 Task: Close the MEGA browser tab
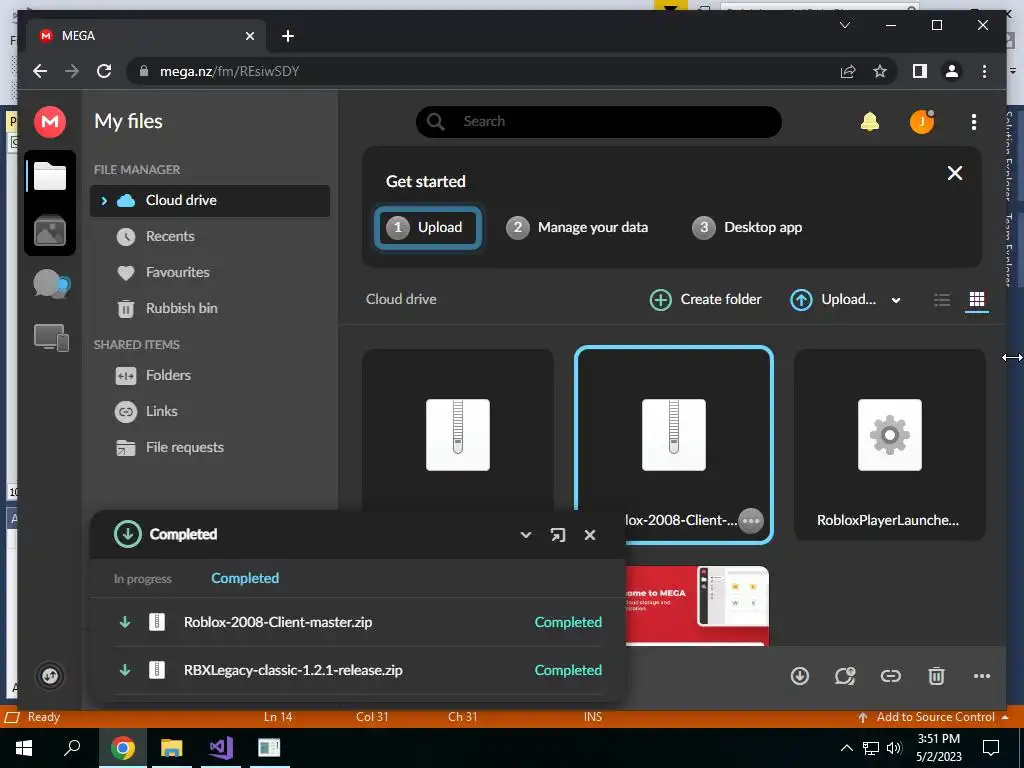tap(249, 36)
